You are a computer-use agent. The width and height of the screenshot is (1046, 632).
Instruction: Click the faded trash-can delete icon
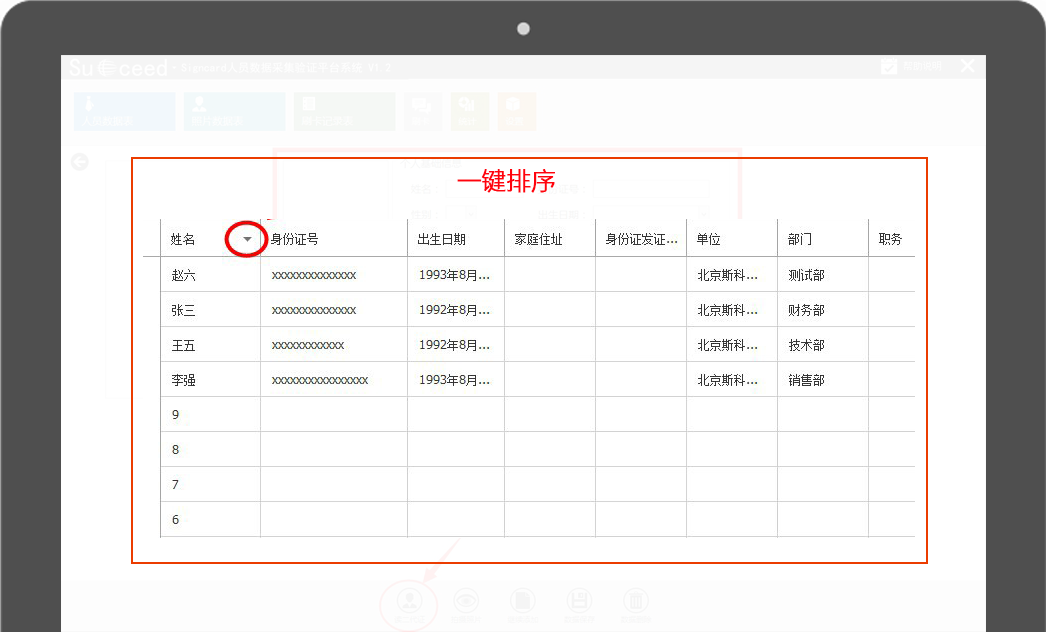pos(636,603)
